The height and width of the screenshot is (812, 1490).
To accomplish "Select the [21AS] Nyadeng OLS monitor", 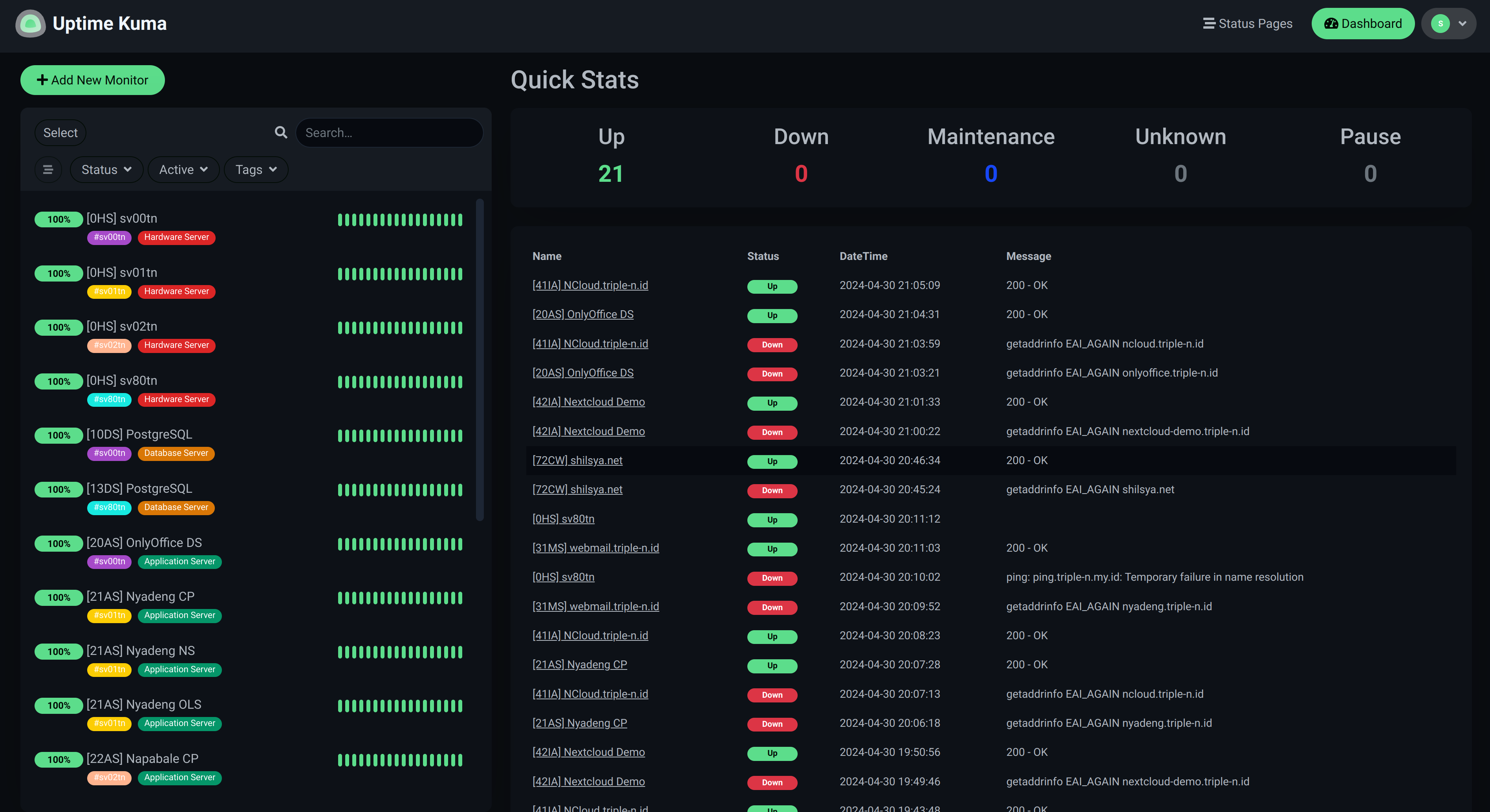I will 143,704.
